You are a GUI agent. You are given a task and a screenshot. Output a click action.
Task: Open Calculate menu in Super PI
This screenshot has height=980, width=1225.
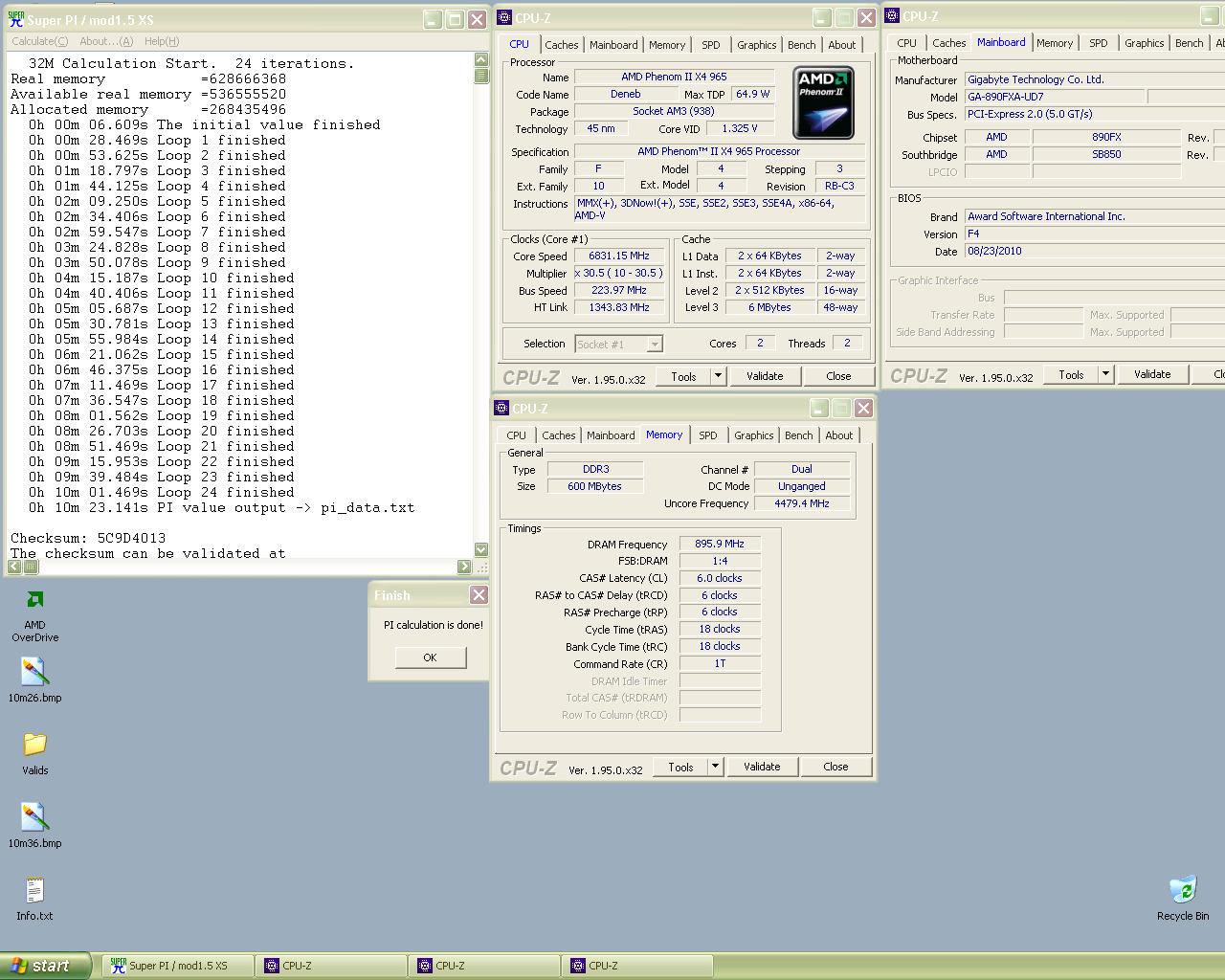(39, 41)
